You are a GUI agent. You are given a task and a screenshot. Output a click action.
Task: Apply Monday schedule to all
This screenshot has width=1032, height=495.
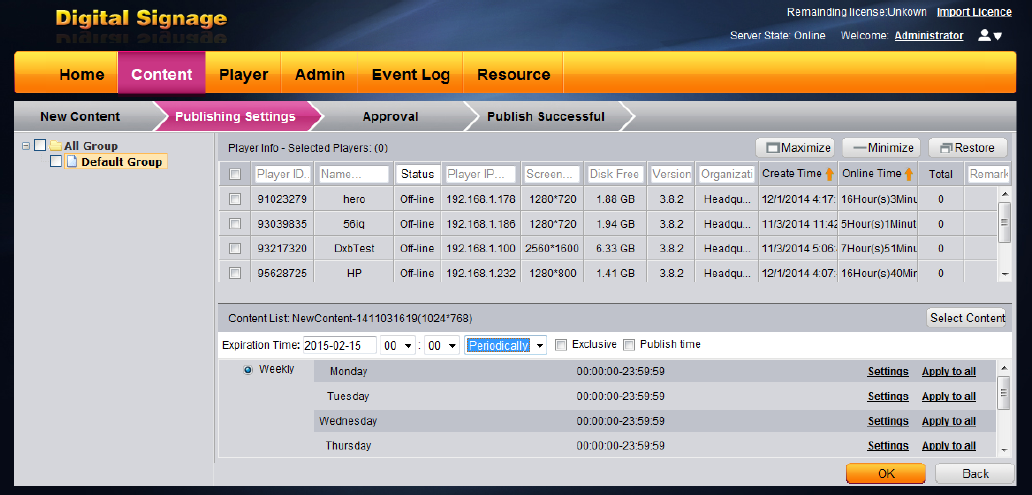(x=948, y=371)
